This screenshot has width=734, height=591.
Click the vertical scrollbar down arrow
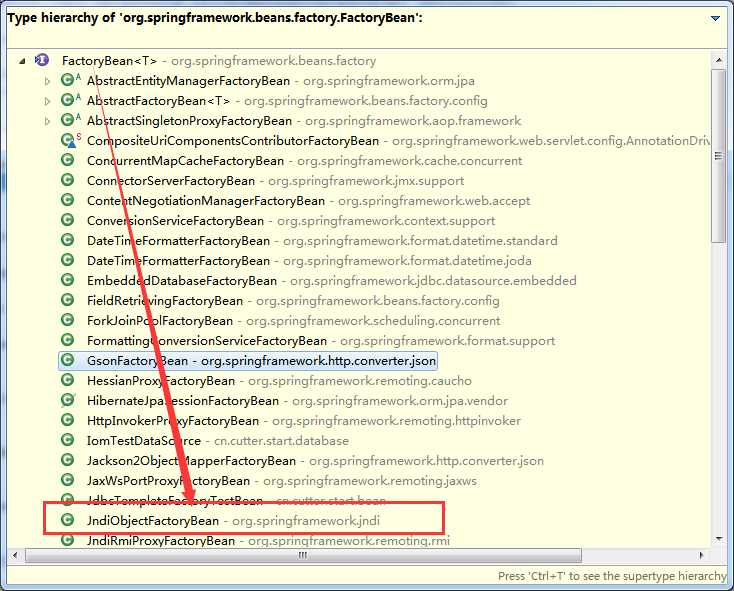pyautogui.click(x=719, y=540)
